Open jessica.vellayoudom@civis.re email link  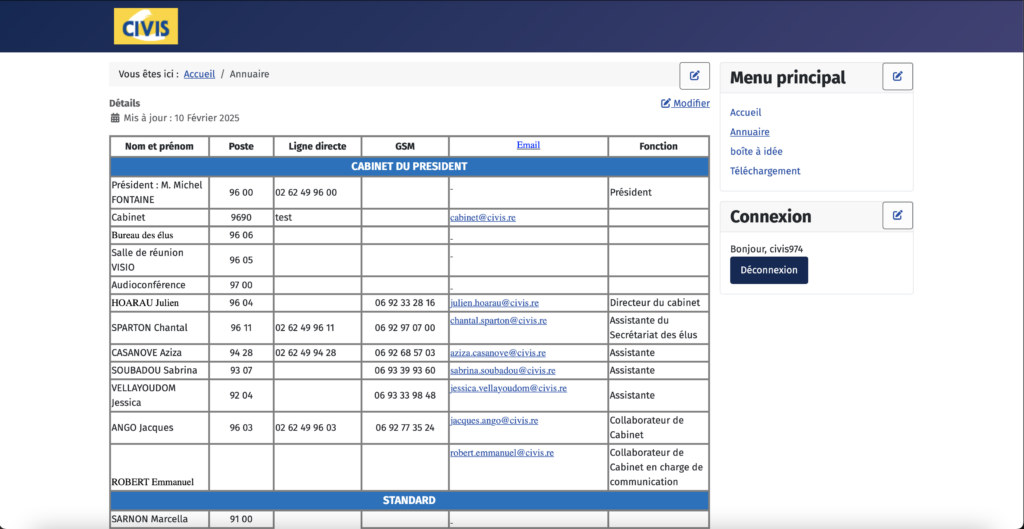click(508, 388)
